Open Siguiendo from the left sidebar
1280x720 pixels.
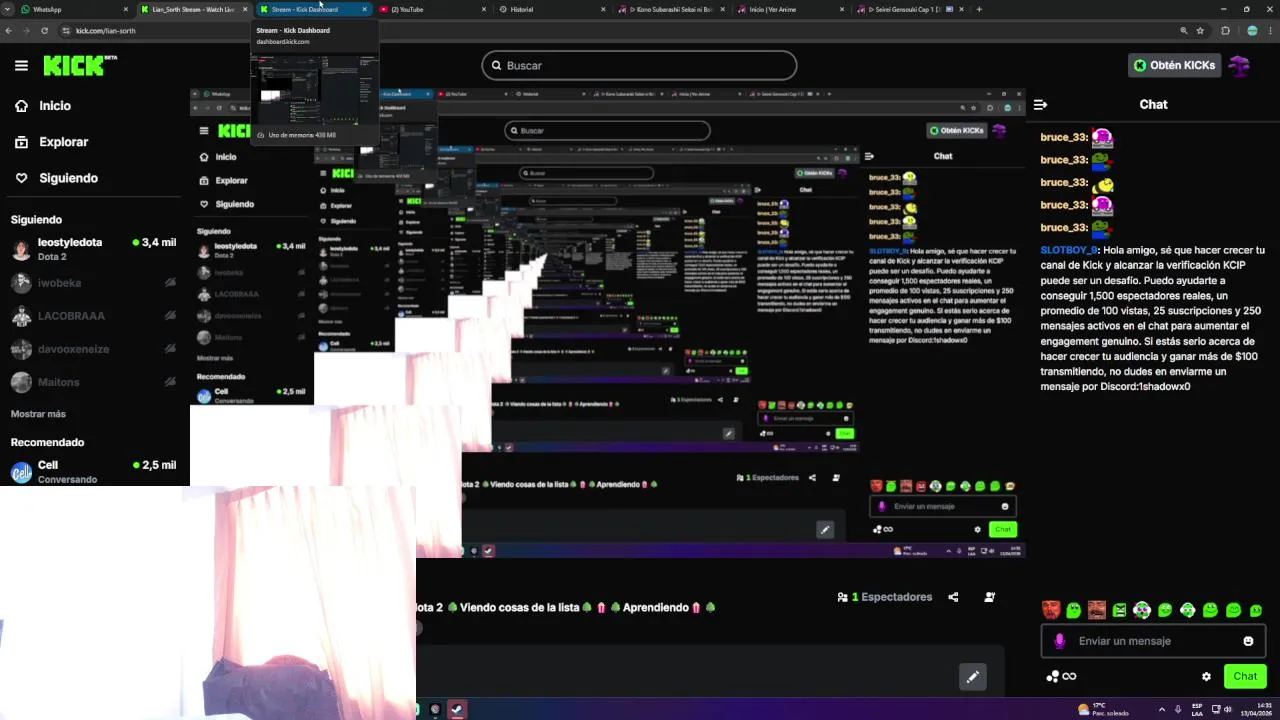coord(56,178)
